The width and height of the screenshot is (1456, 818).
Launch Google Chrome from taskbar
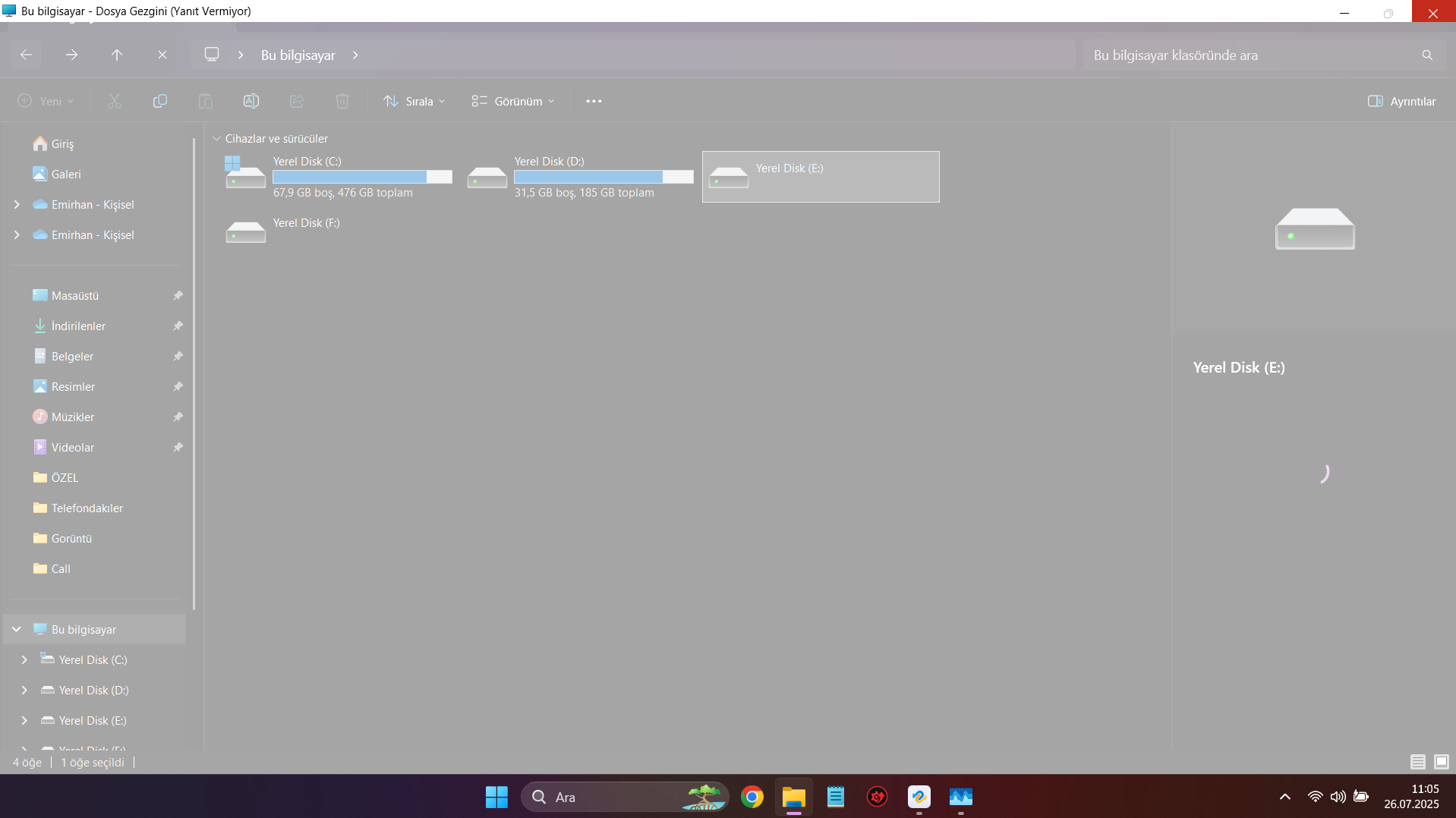click(x=752, y=797)
